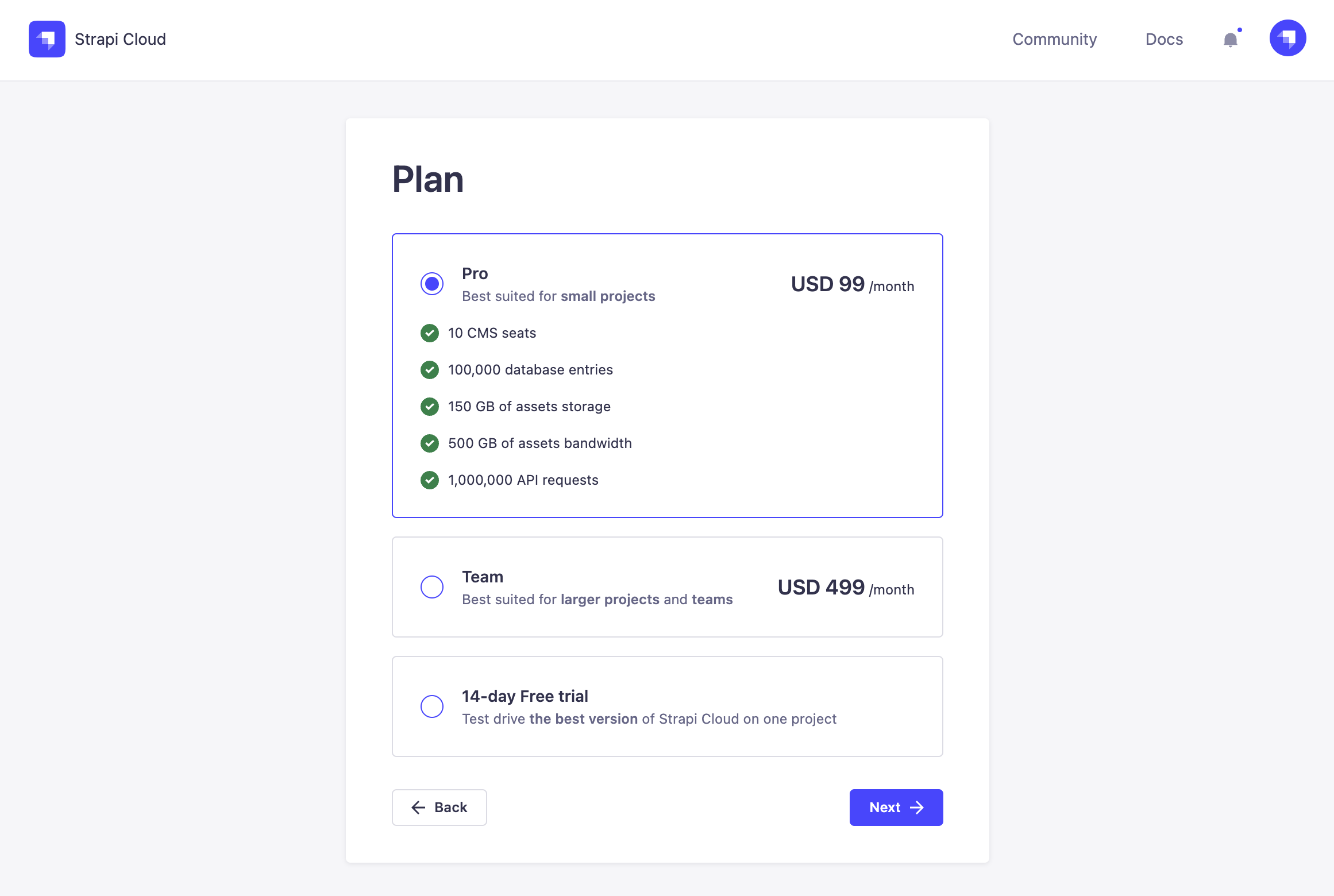Open the user profile avatar
The height and width of the screenshot is (896, 1334).
1287,38
